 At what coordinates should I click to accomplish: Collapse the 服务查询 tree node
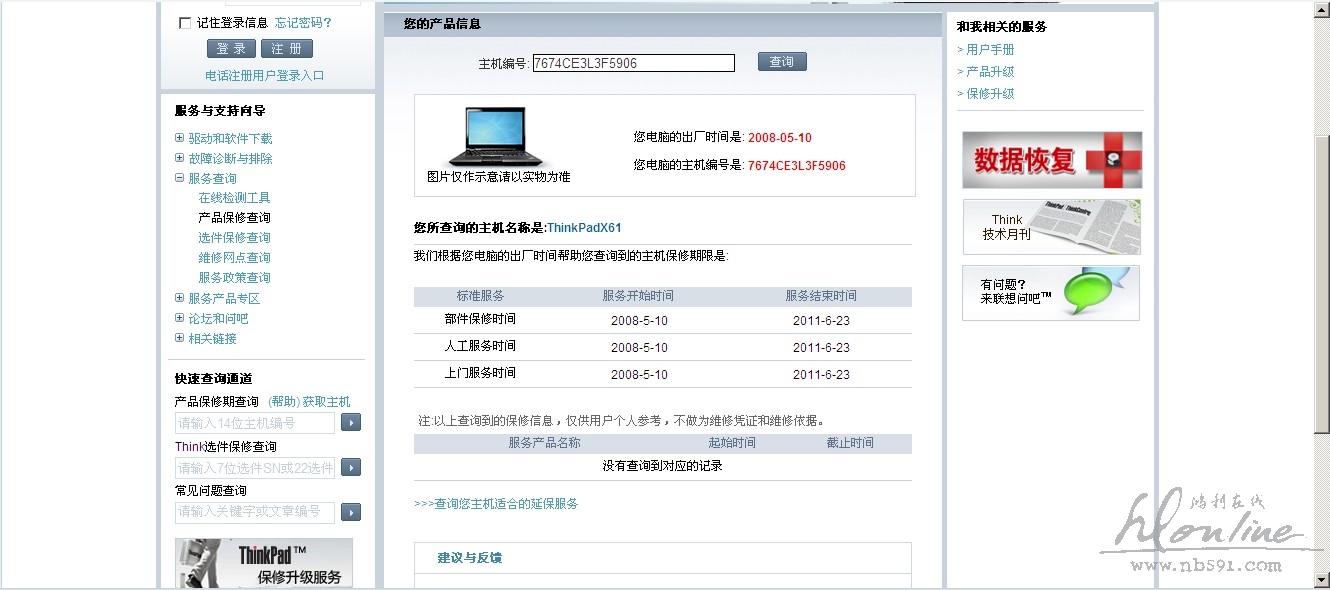pos(180,178)
